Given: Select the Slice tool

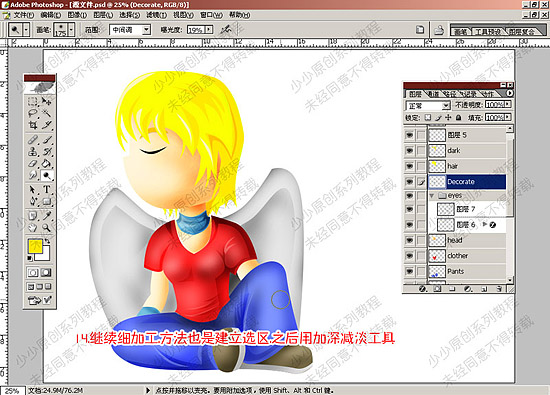Looking at the screenshot, I should click(x=47, y=125).
